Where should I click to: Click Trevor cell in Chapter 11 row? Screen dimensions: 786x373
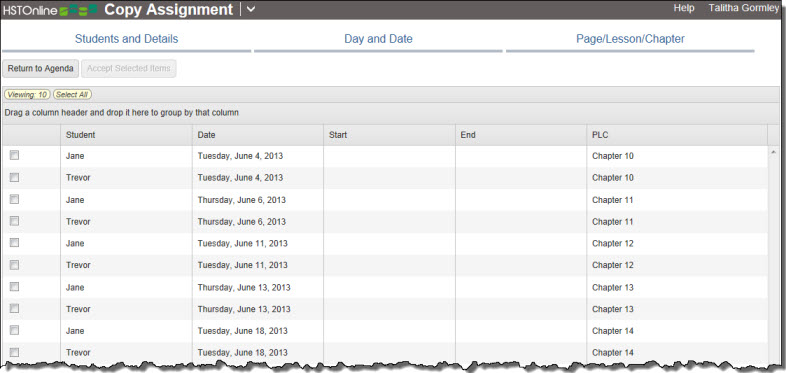[126, 221]
